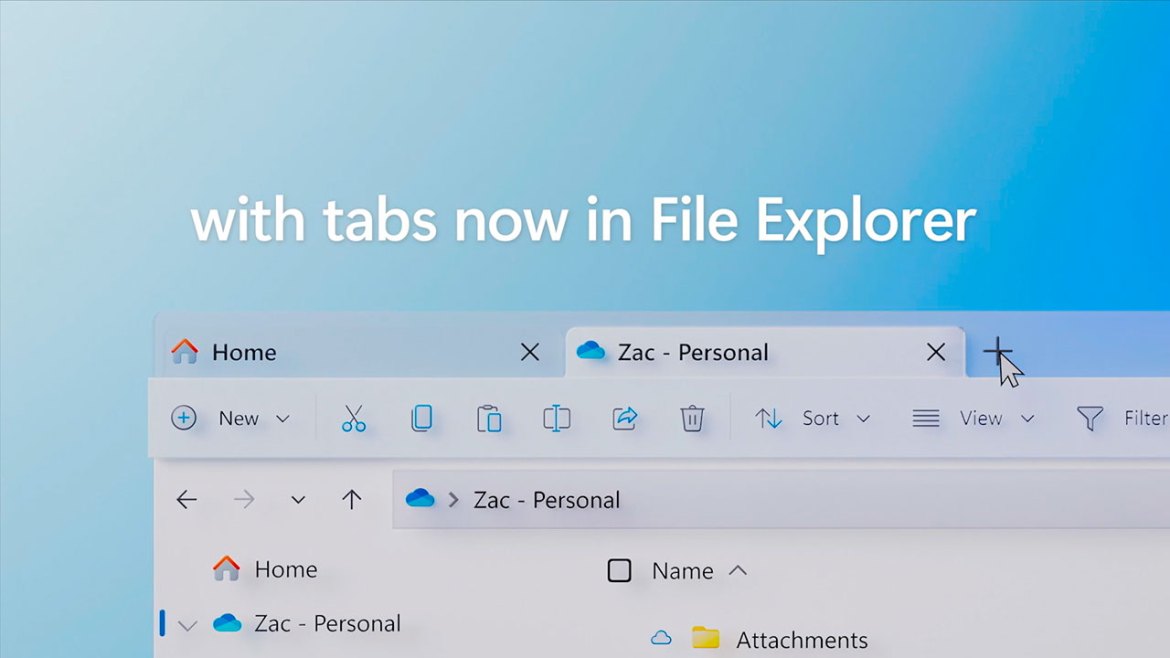Viewport: 1170px width, 658px height.
Task: Click the View lines icon
Action: pos(925,418)
